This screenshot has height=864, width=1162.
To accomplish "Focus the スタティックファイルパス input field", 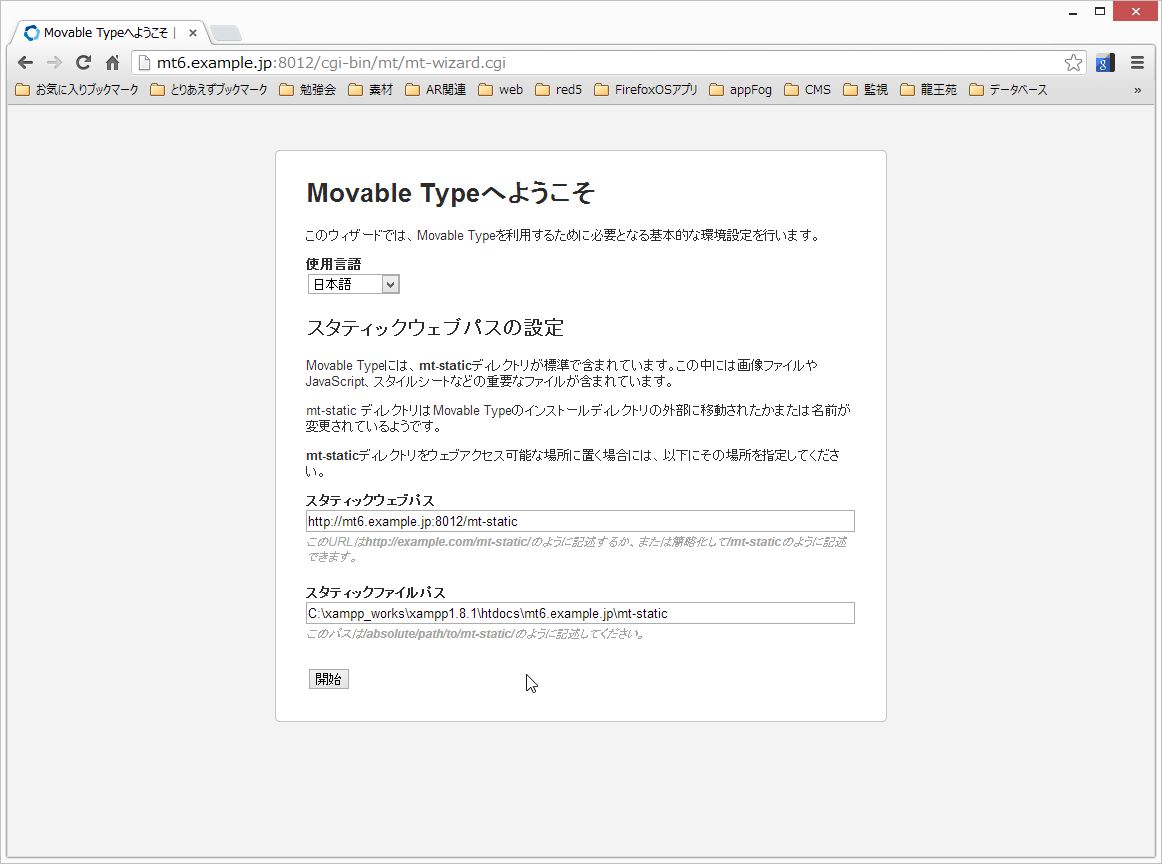I will point(580,613).
